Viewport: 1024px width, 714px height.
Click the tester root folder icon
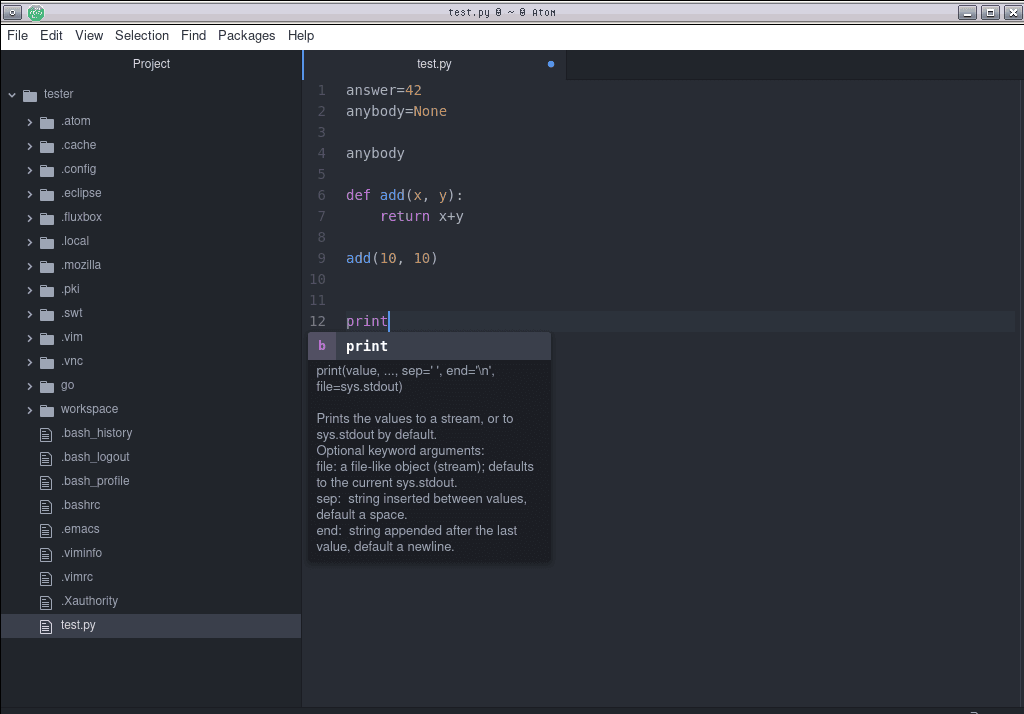point(30,95)
